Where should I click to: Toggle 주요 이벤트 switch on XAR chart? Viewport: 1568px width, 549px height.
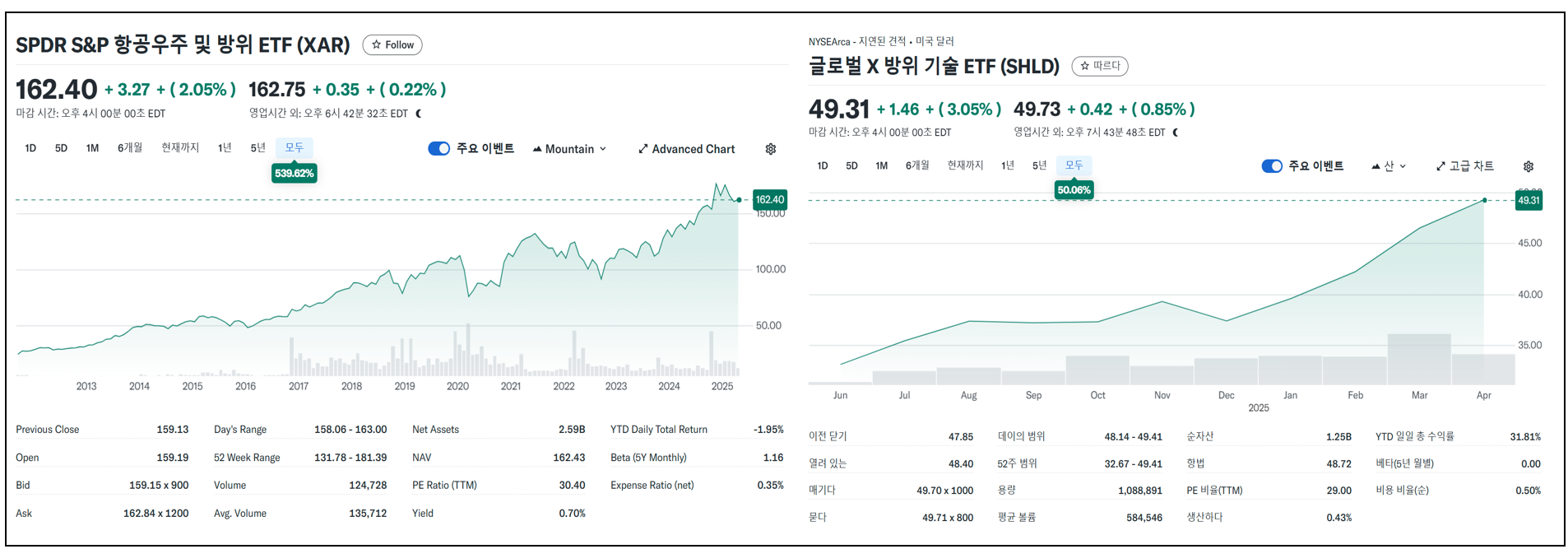tap(439, 149)
